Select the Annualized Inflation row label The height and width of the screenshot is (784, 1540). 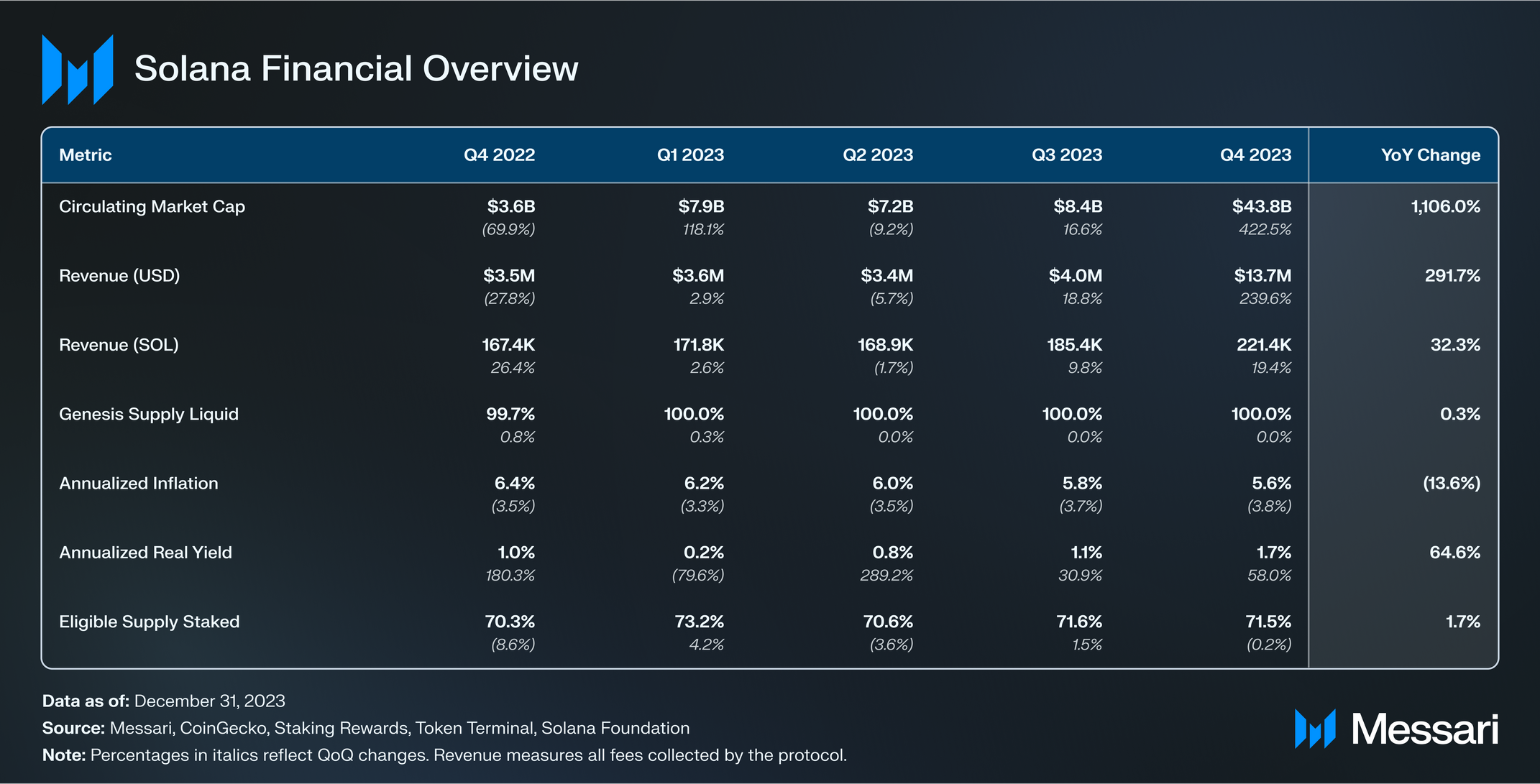(x=139, y=484)
